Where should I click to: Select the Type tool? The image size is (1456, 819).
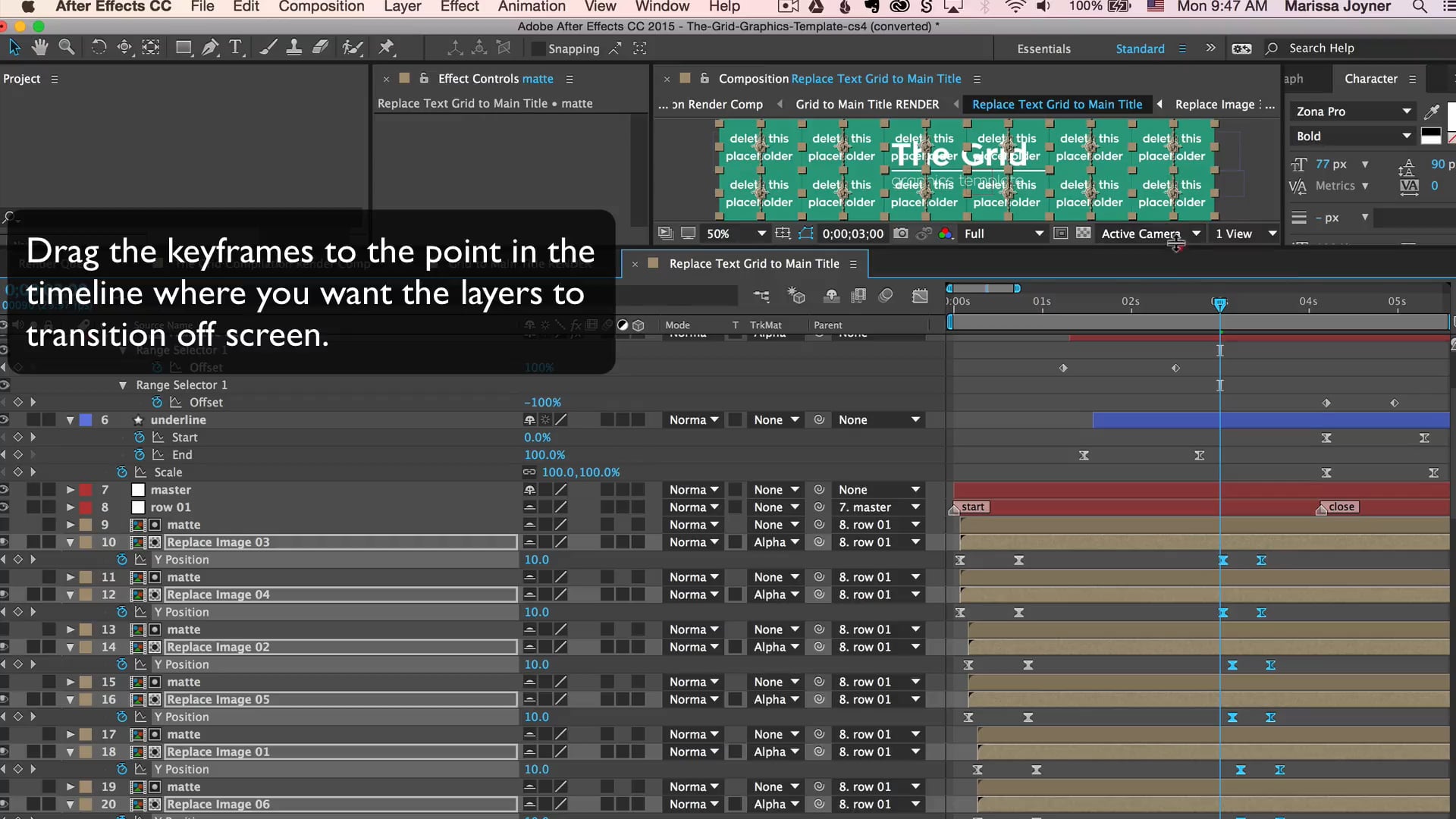tap(236, 47)
